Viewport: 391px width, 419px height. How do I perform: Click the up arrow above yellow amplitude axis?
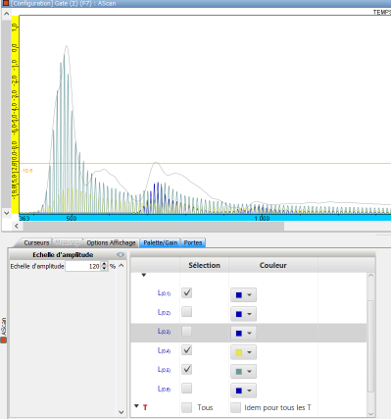(6, 14)
